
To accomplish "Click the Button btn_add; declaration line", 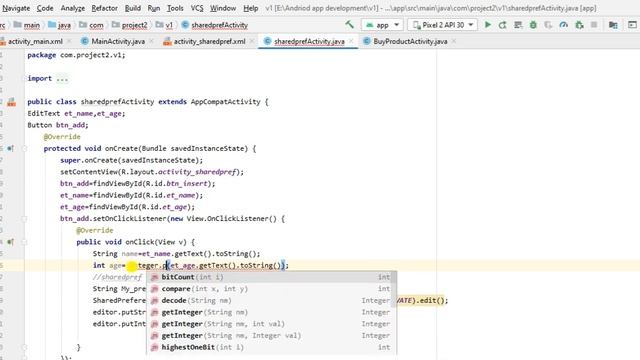I will point(58,125).
